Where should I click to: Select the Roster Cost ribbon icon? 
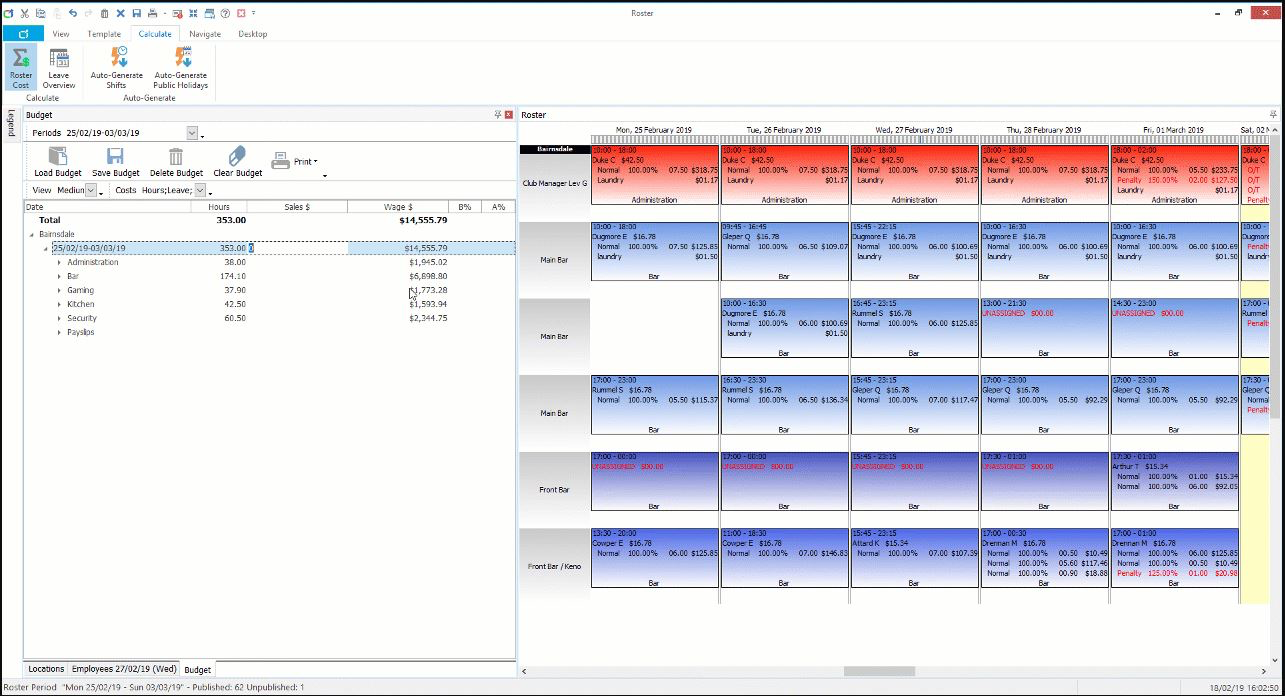point(20,68)
